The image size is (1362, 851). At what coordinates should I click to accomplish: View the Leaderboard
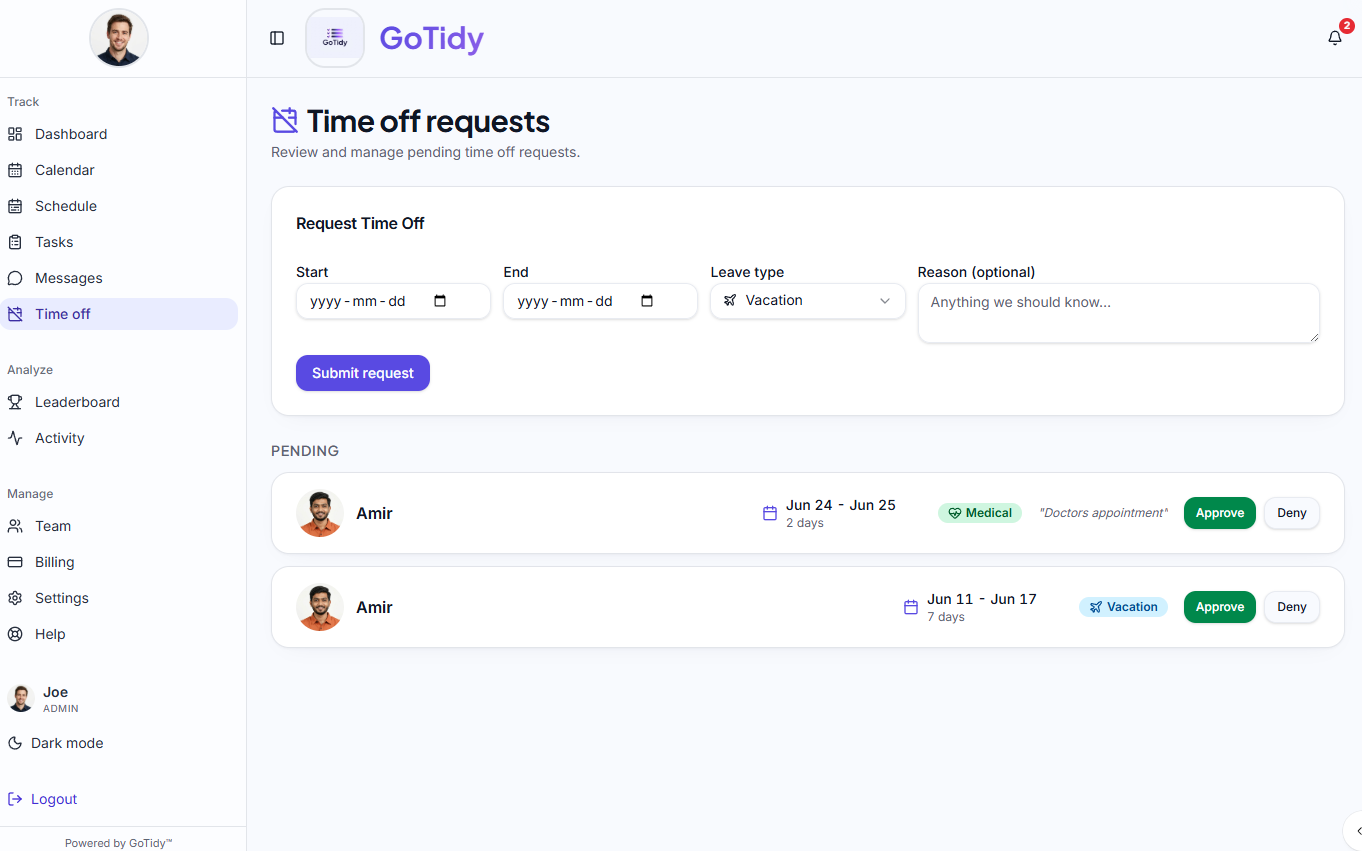119,402
